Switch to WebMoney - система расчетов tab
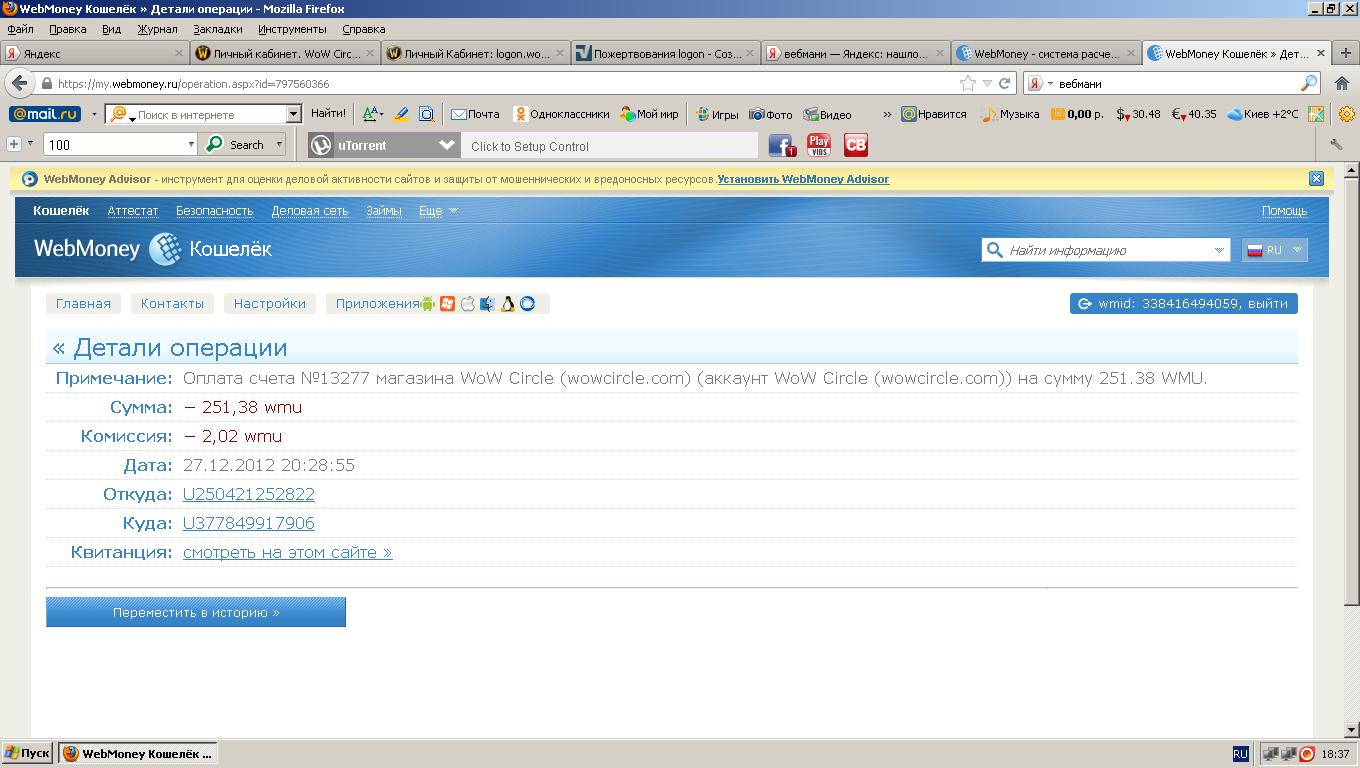 [x=1046, y=53]
